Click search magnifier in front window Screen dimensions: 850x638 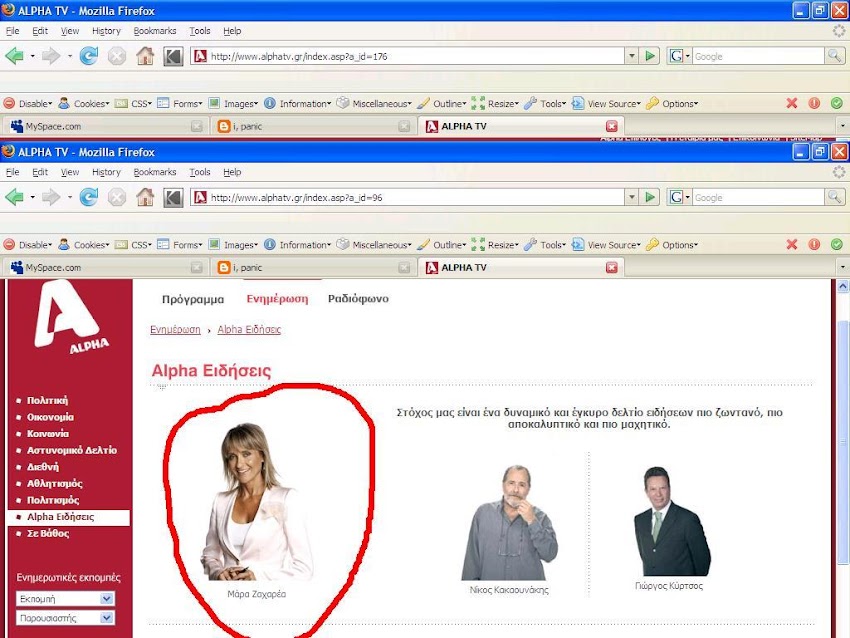(x=835, y=197)
